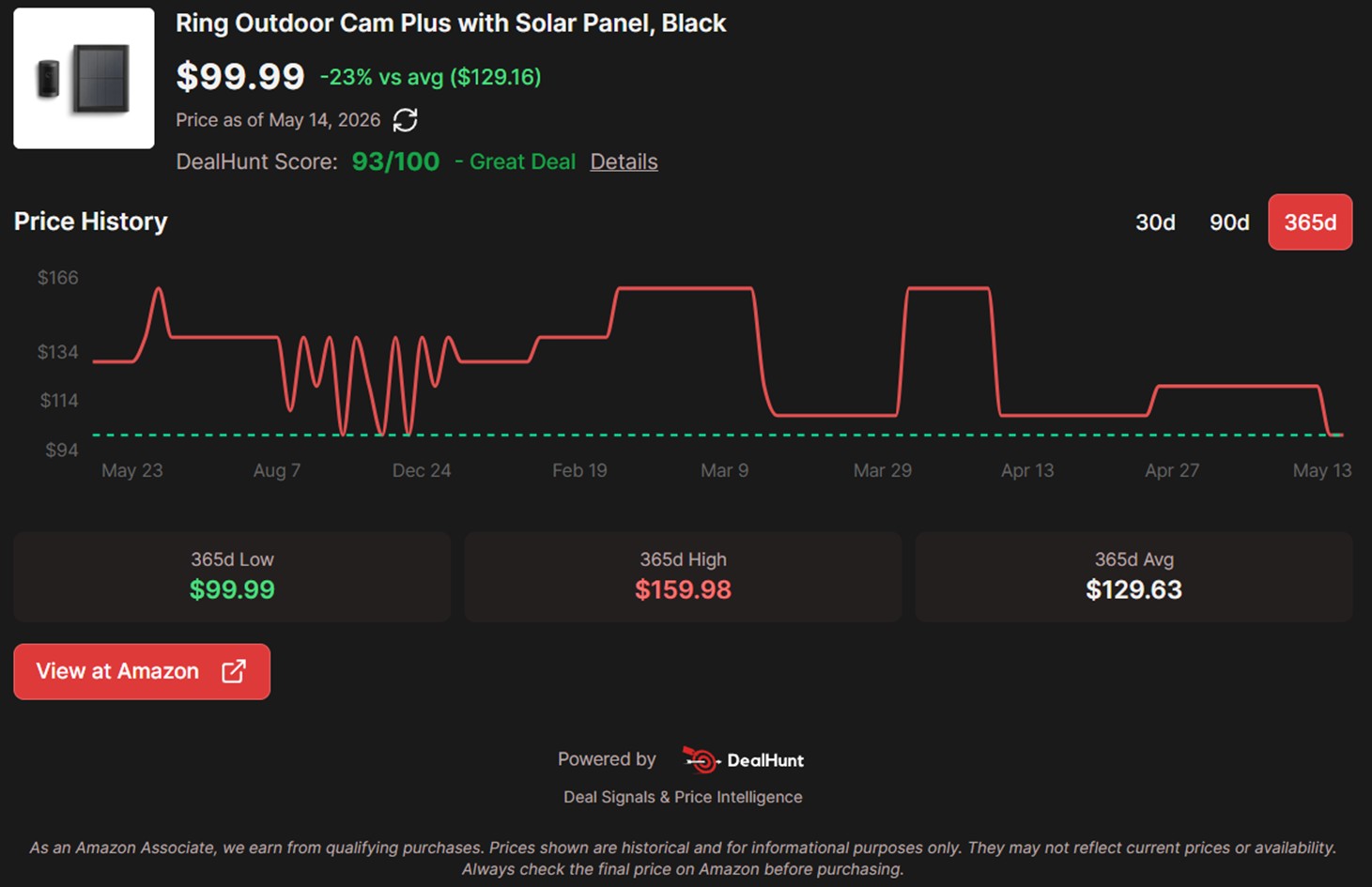Switch to the 90d price history range
This screenshot has width=1372, height=887.
(1229, 222)
